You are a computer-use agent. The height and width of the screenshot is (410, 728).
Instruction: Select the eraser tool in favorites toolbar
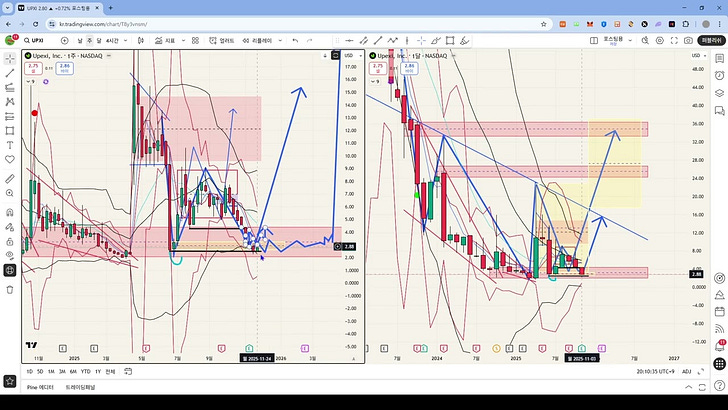click(x=464, y=40)
